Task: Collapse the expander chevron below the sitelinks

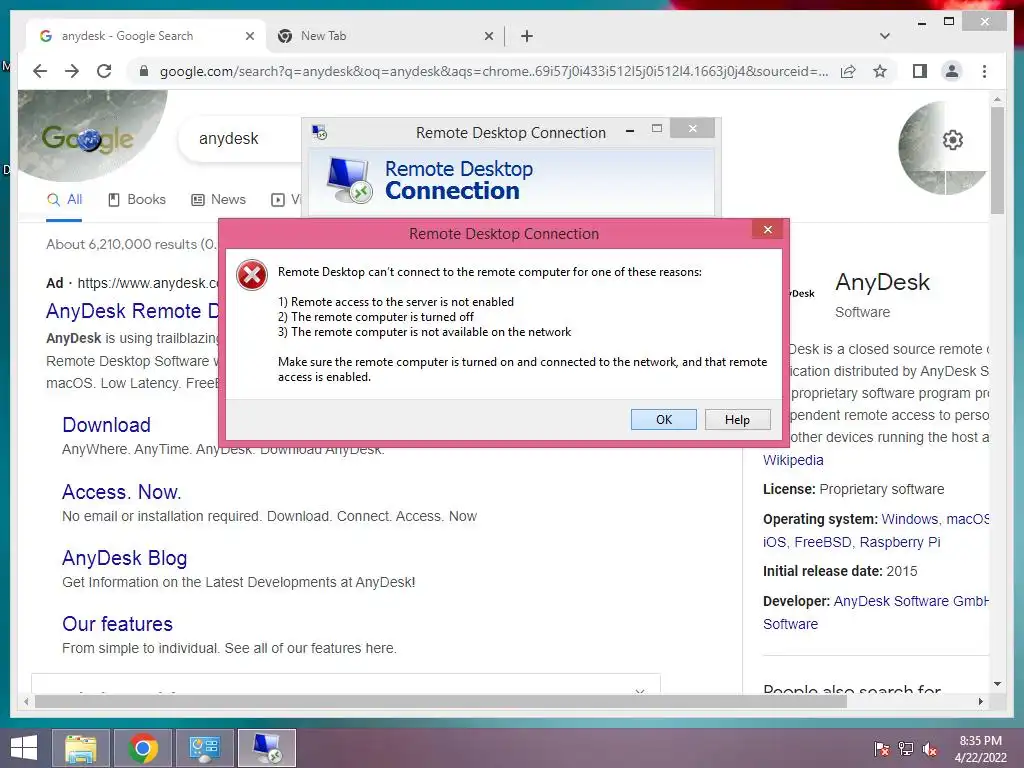Action: click(640, 690)
